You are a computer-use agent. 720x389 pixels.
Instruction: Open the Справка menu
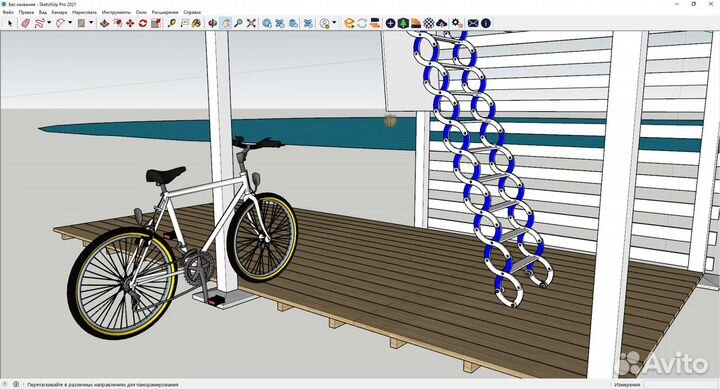(x=192, y=12)
